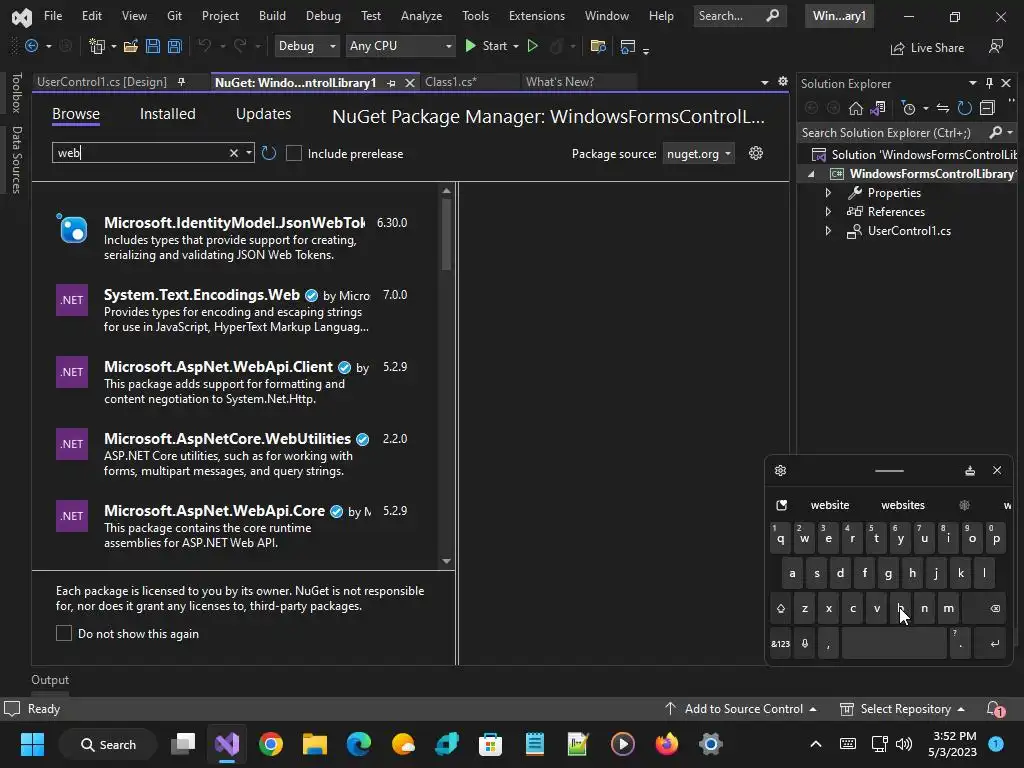Toggle the Shift key on touch keyboard
1024x768 pixels.
[780, 609]
